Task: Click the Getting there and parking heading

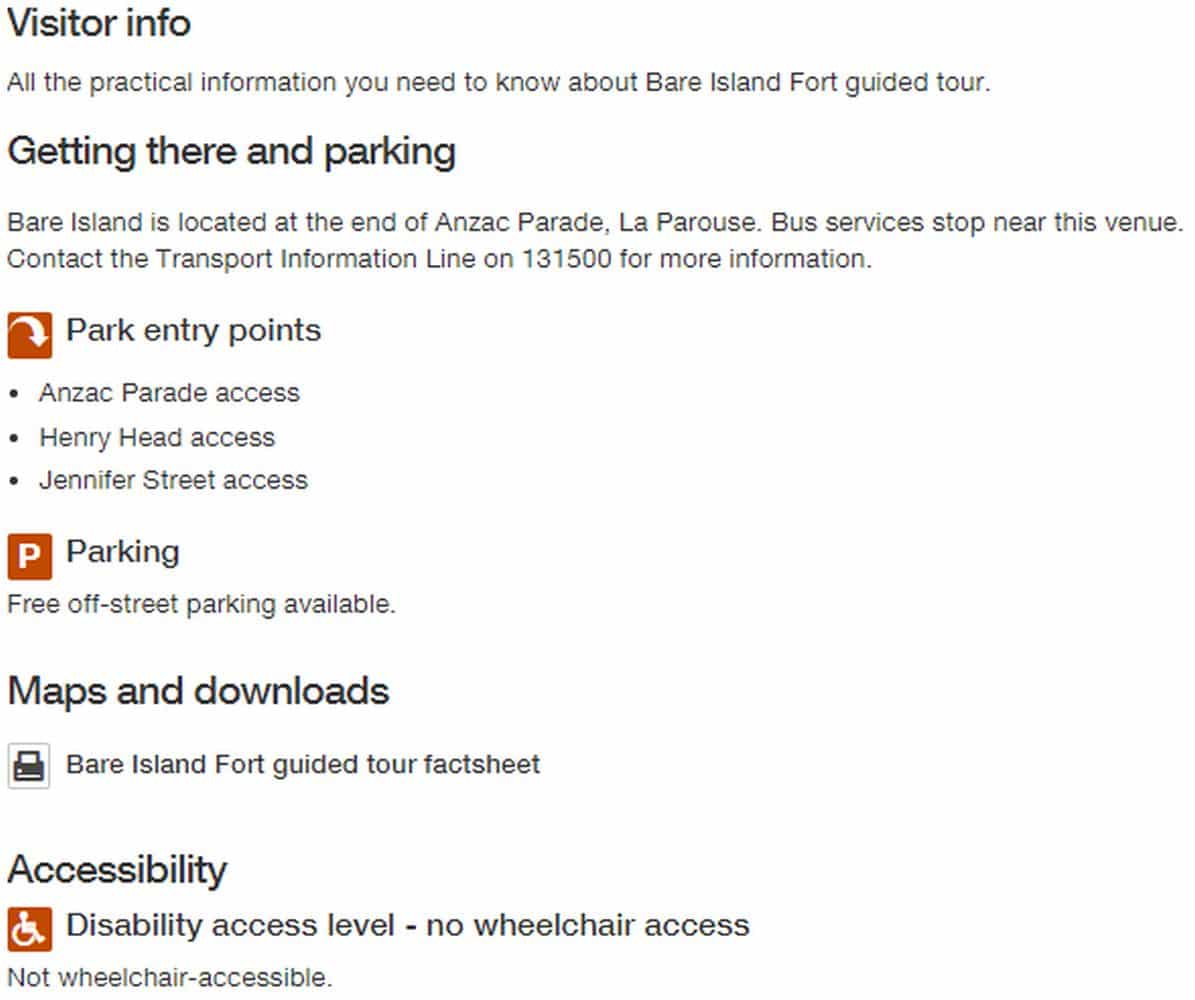Action: coord(232,152)
